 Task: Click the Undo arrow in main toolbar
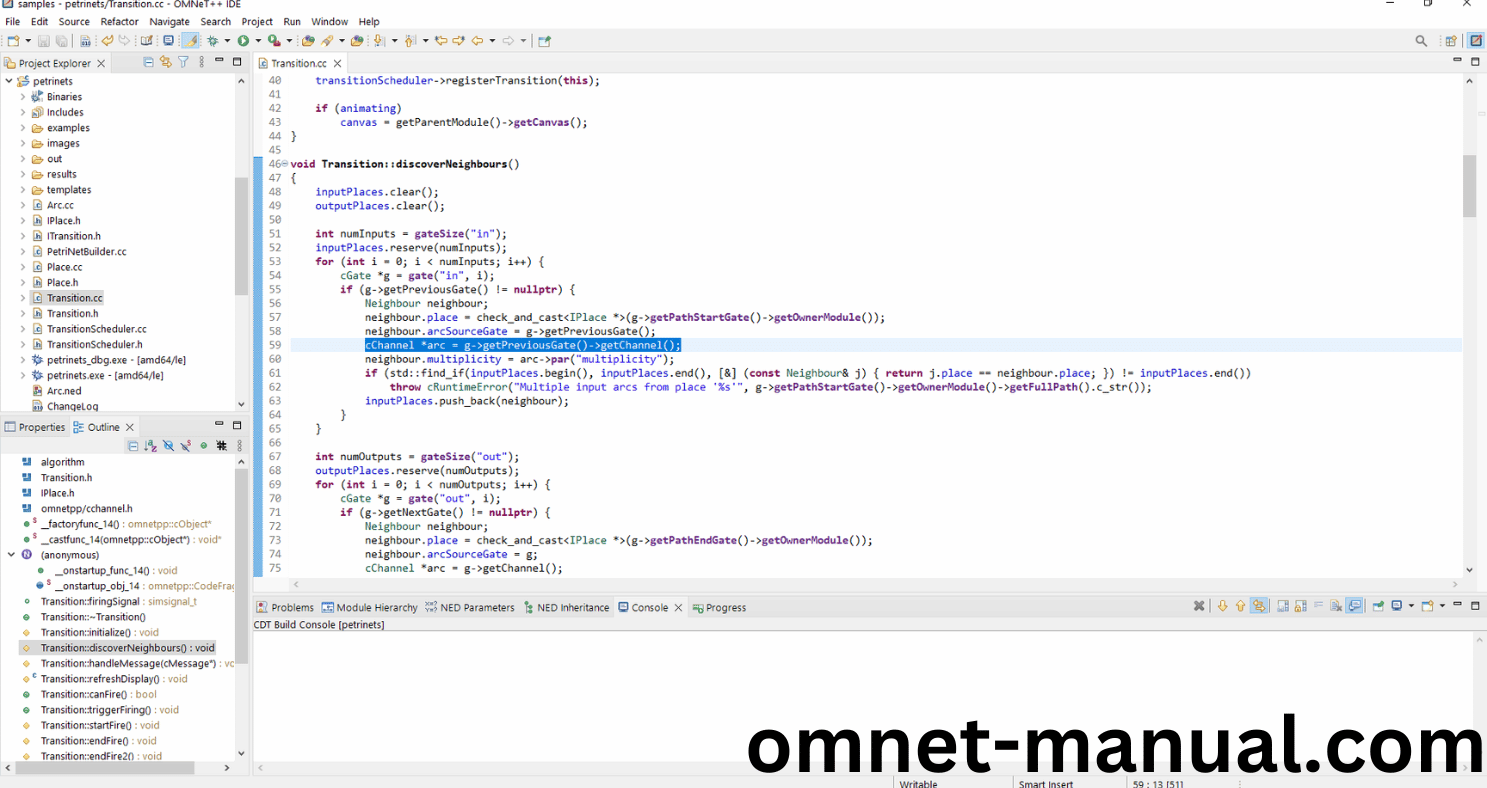coord(107,41)
